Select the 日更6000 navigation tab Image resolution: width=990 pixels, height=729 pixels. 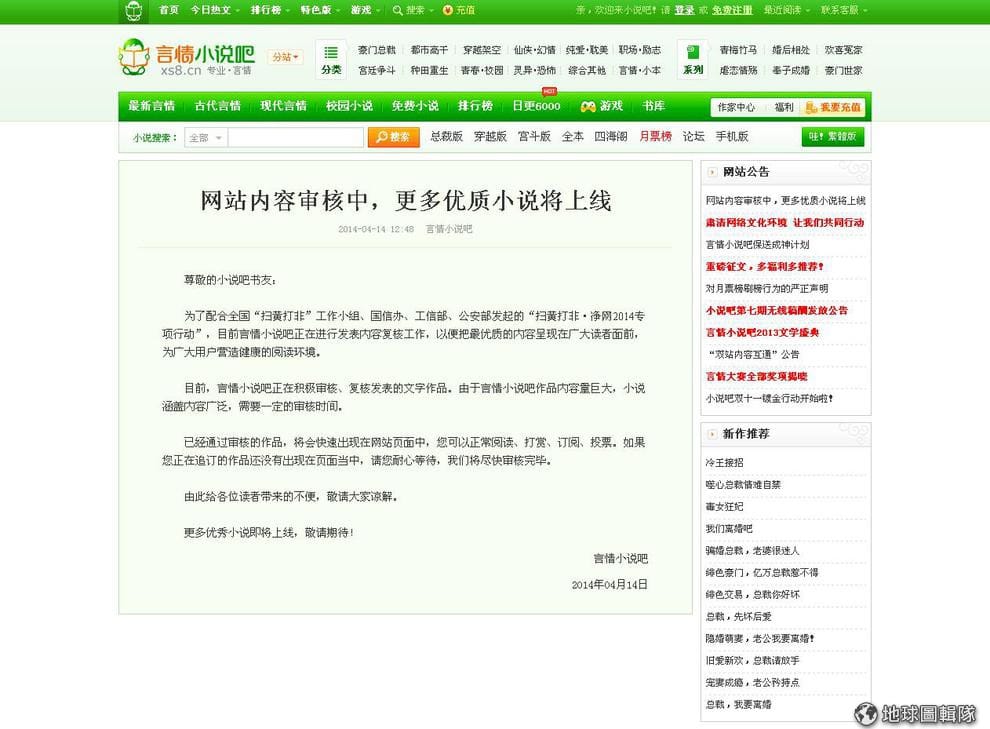click(x=536, y=106)
